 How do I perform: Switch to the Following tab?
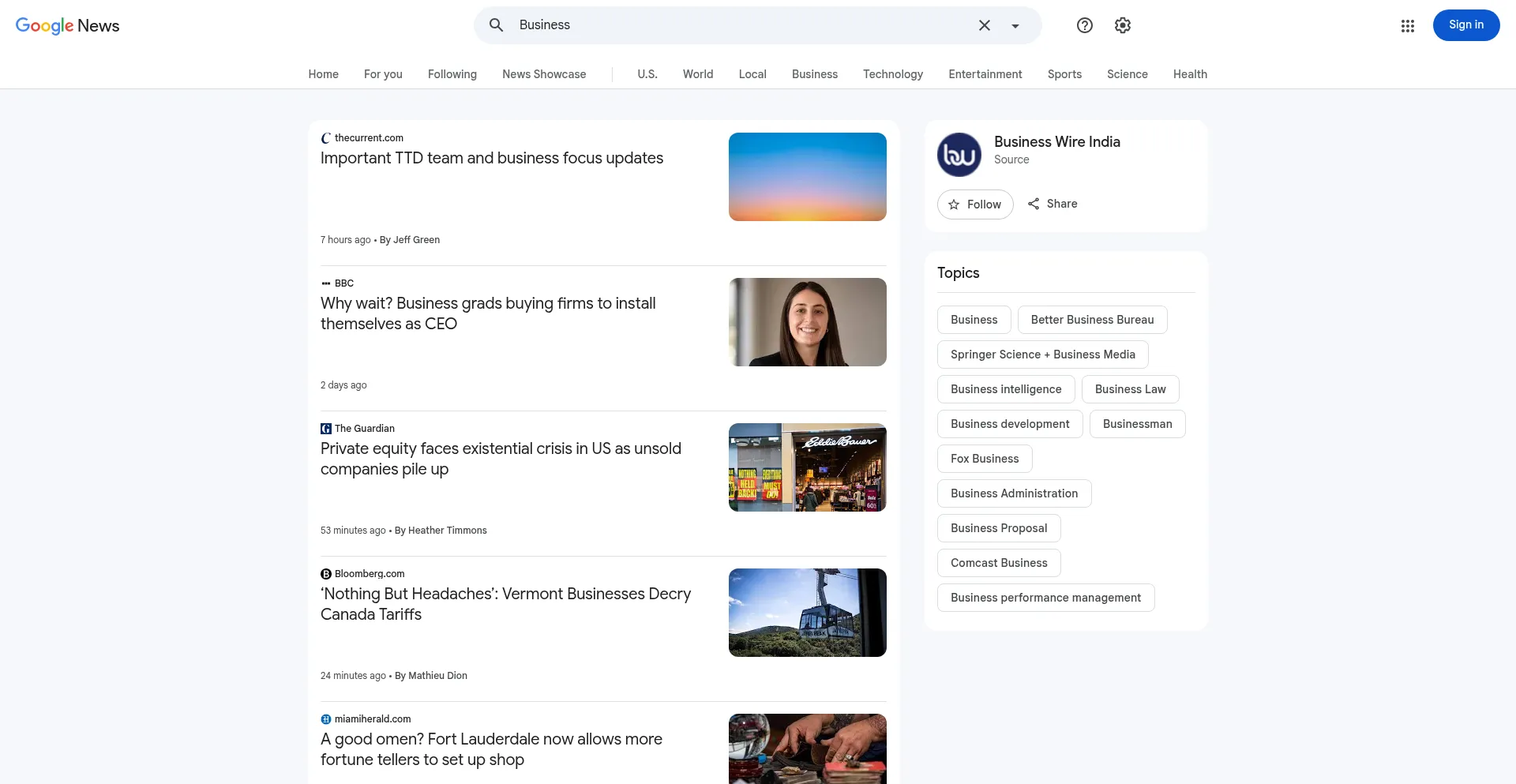pos(452,74)
